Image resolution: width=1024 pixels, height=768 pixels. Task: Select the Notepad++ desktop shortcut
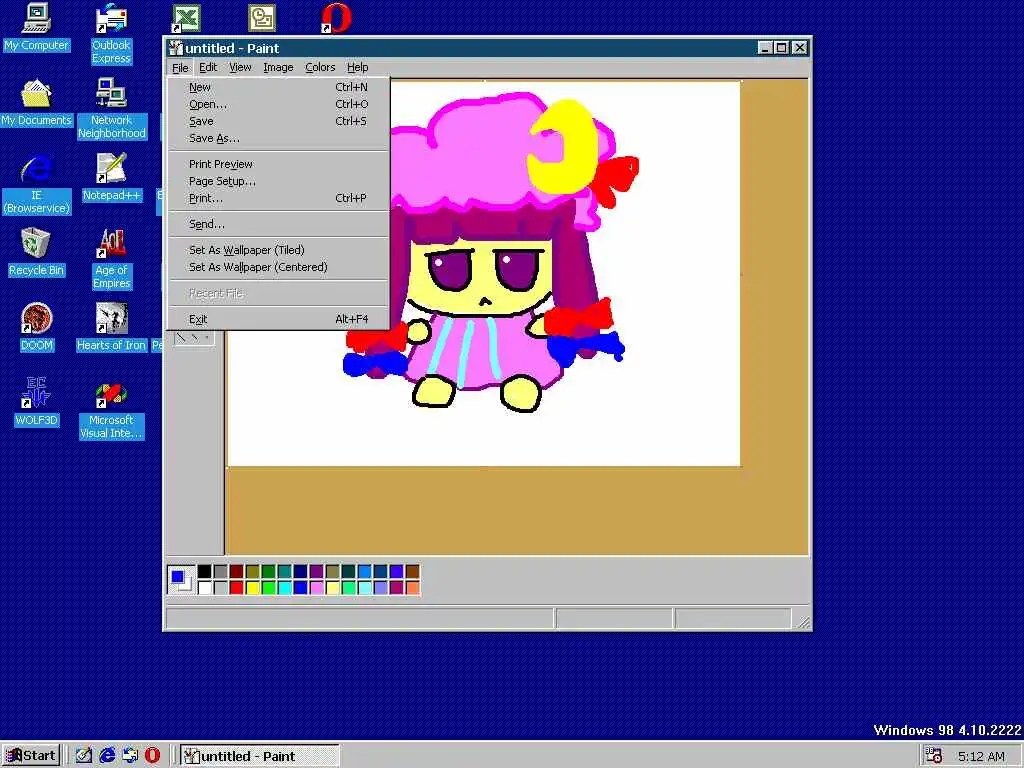112,177
